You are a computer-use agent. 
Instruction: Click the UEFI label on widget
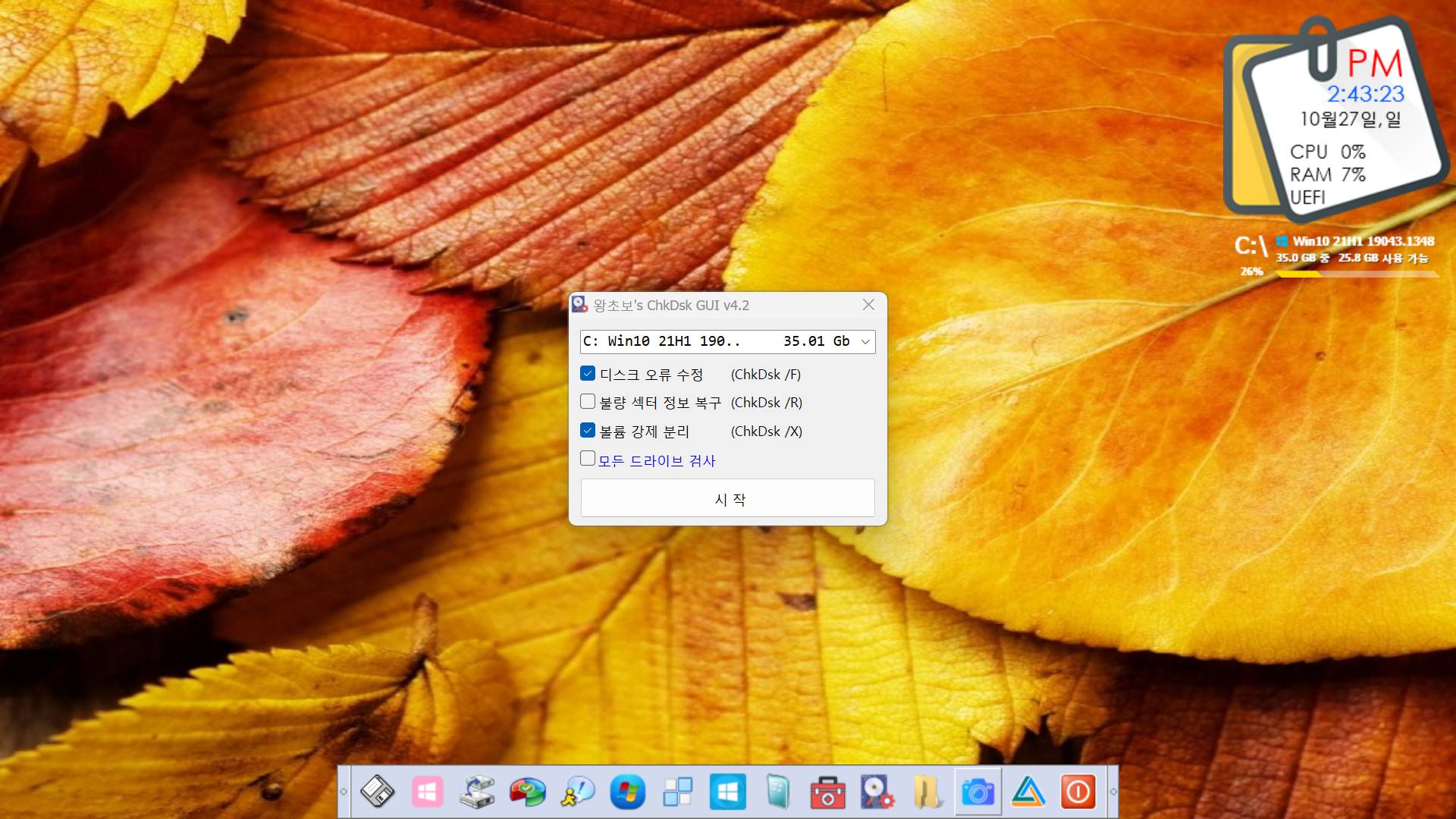[x=1307, y=198]
